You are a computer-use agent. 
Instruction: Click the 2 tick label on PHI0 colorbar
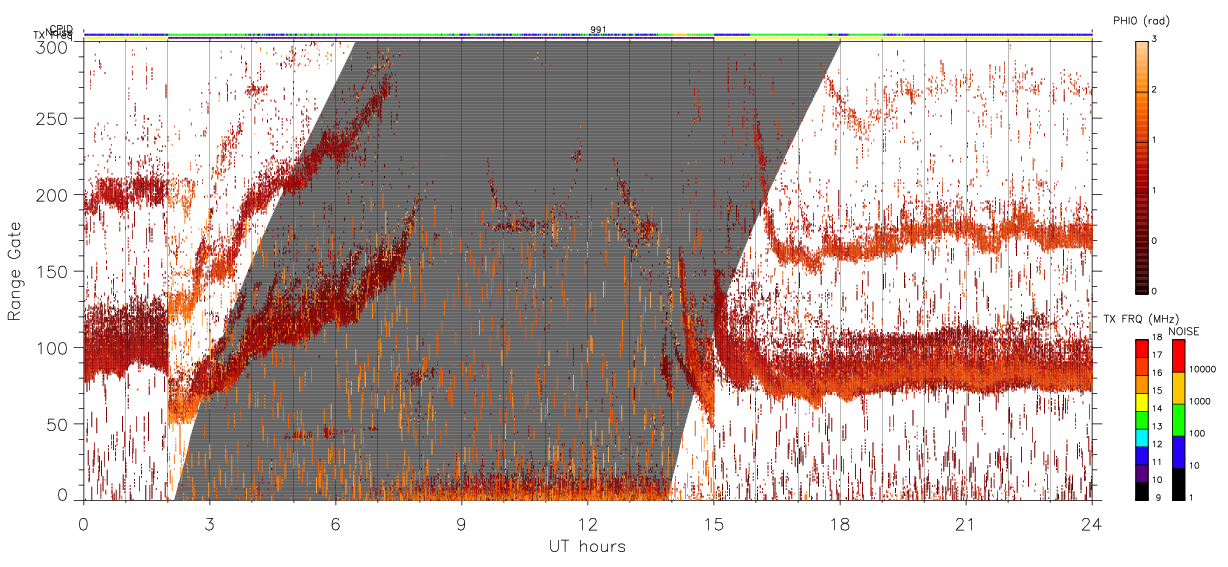[x=1155, y=90]
